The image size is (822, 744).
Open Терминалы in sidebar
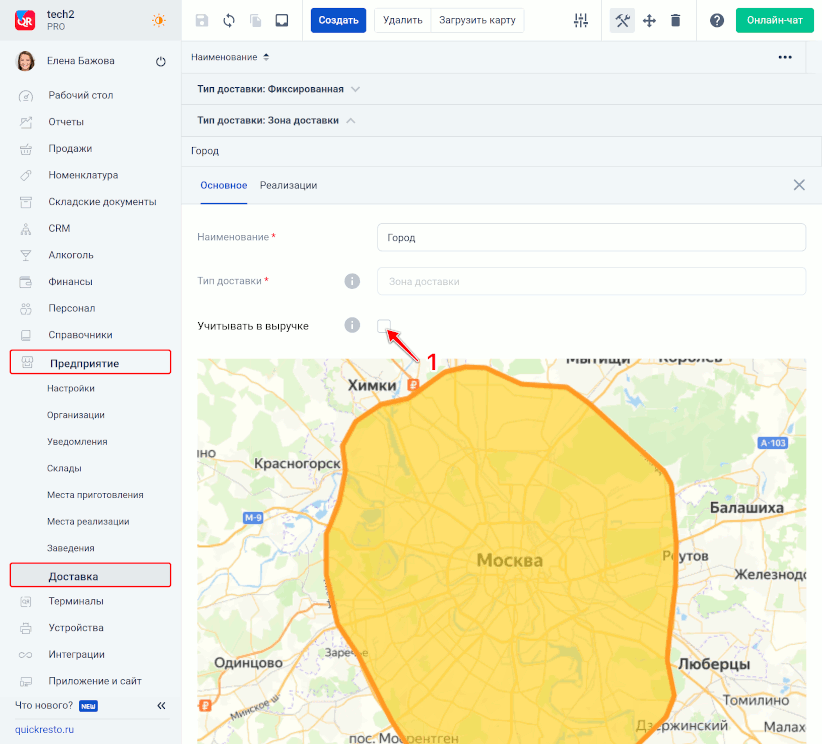click(x=76, y=601)
